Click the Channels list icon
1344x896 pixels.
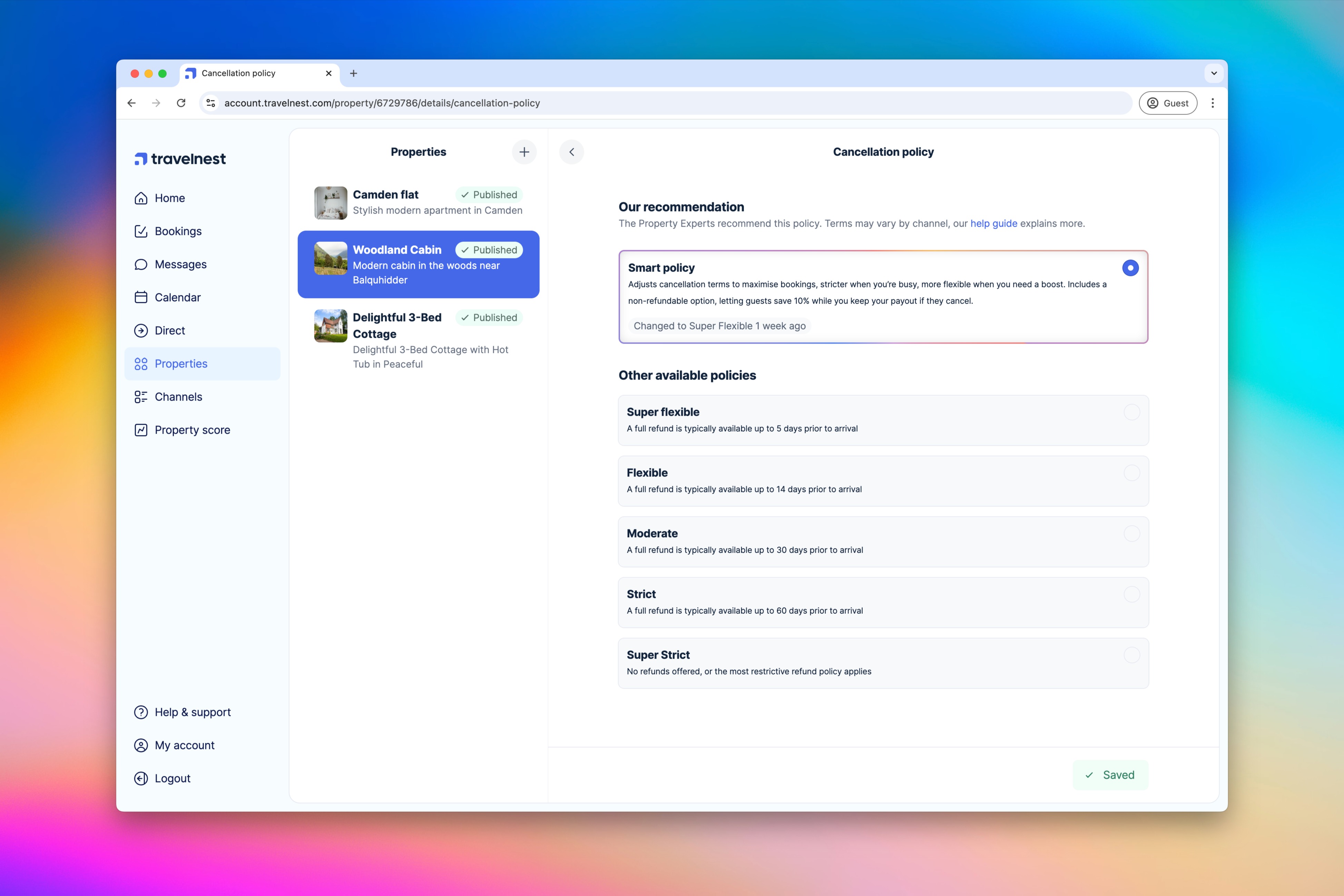tap(140, 397)
